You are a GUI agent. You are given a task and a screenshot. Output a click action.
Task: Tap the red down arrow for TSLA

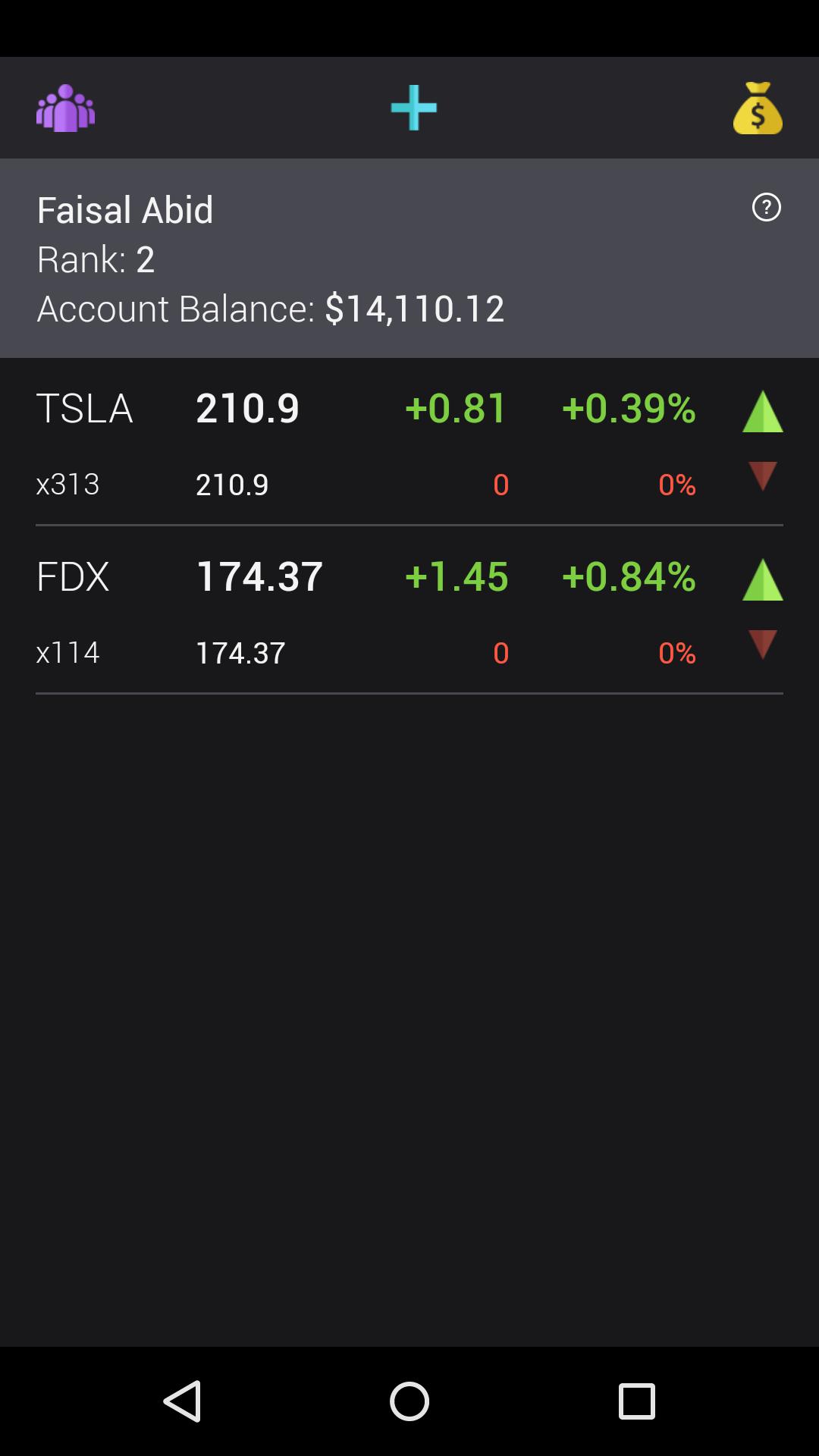point(762,476)
